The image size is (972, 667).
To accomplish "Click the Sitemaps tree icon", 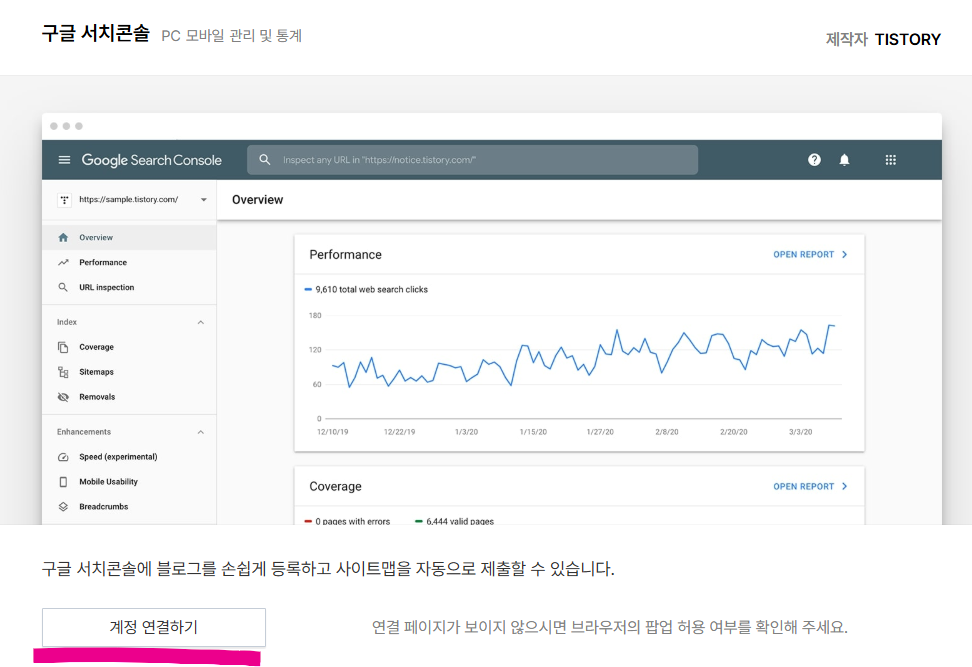I will pyautogui.click(x=63, y=372).
